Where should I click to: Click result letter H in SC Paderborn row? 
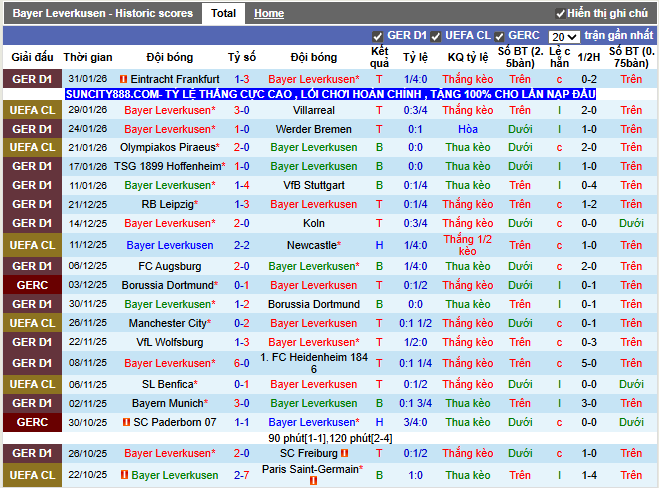[x=379, y=422]
